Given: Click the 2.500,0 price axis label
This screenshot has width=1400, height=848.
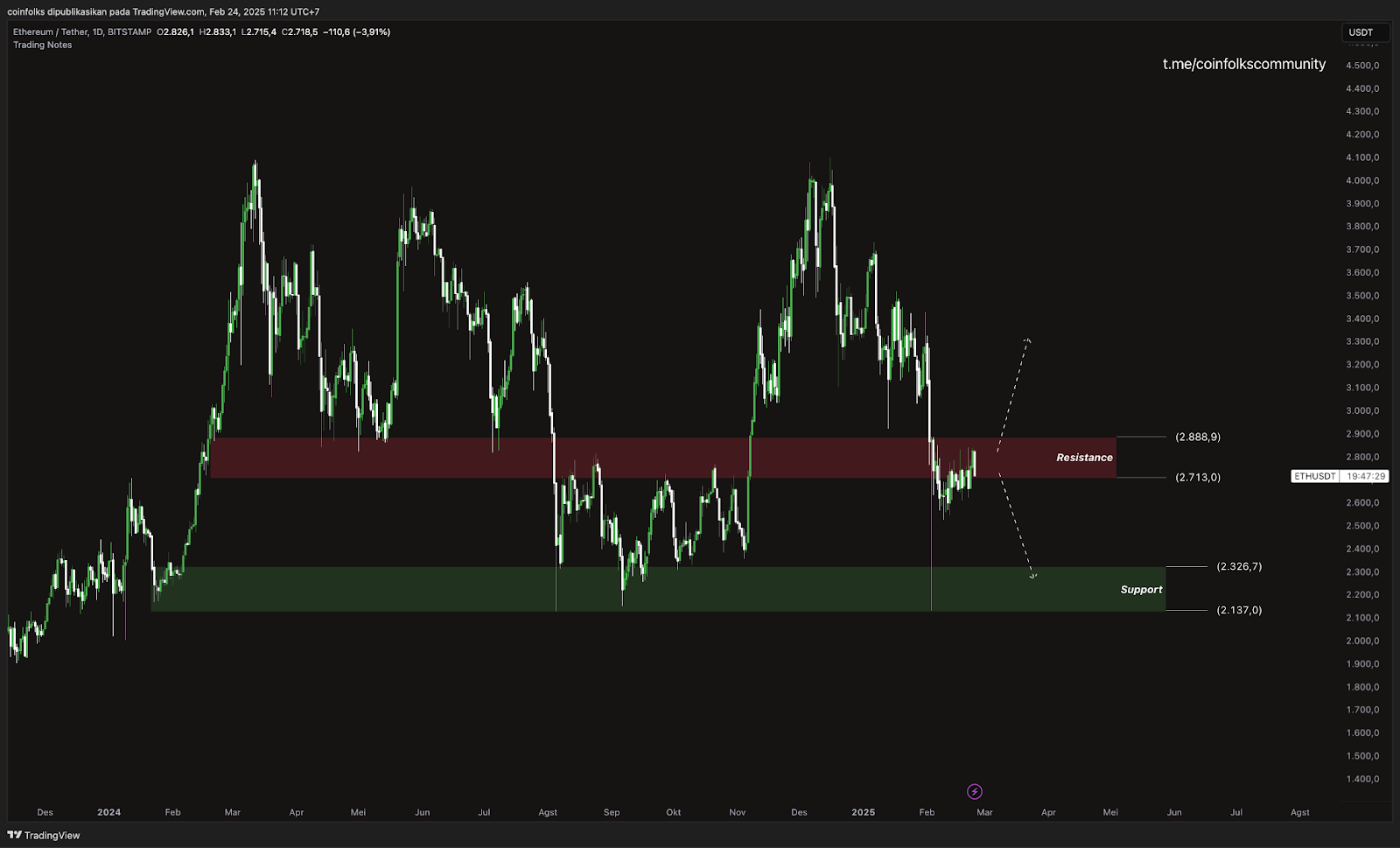Looking at the screenshot, I should tap(1362, 526).
